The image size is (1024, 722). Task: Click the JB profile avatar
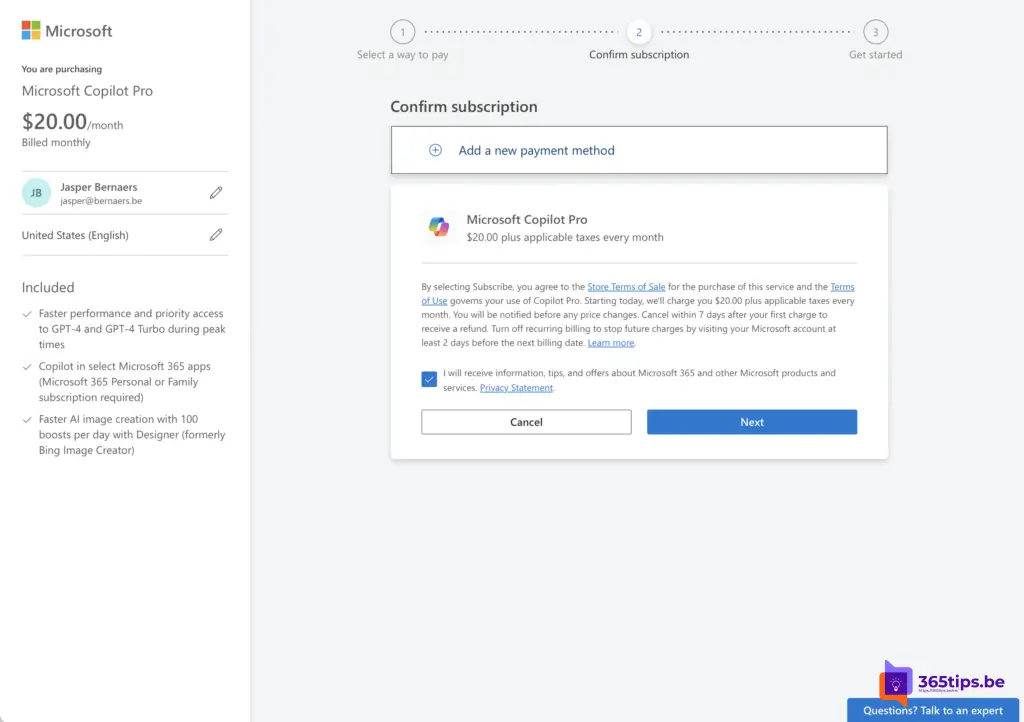pyautogui.click(x=36, y=193)
